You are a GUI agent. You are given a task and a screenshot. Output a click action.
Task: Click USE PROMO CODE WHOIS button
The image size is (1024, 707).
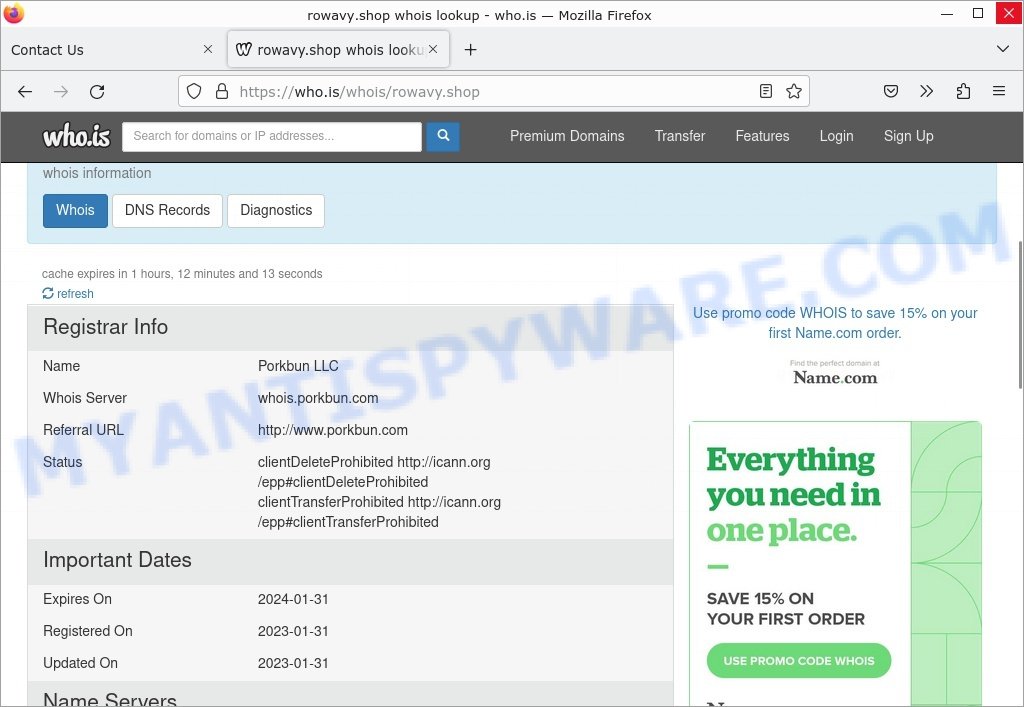pyautogui.click(x=799, y=661)
